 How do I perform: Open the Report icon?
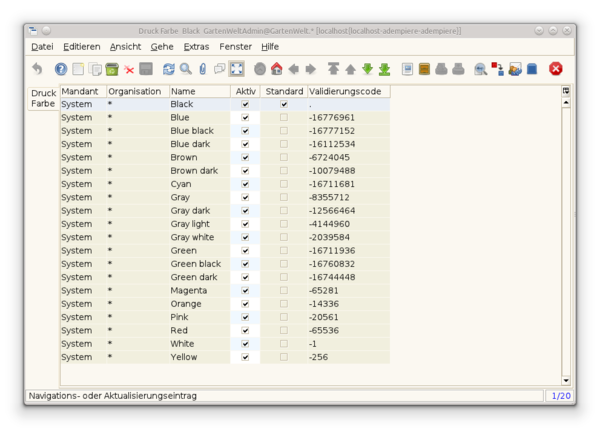[x=408, y=69]
